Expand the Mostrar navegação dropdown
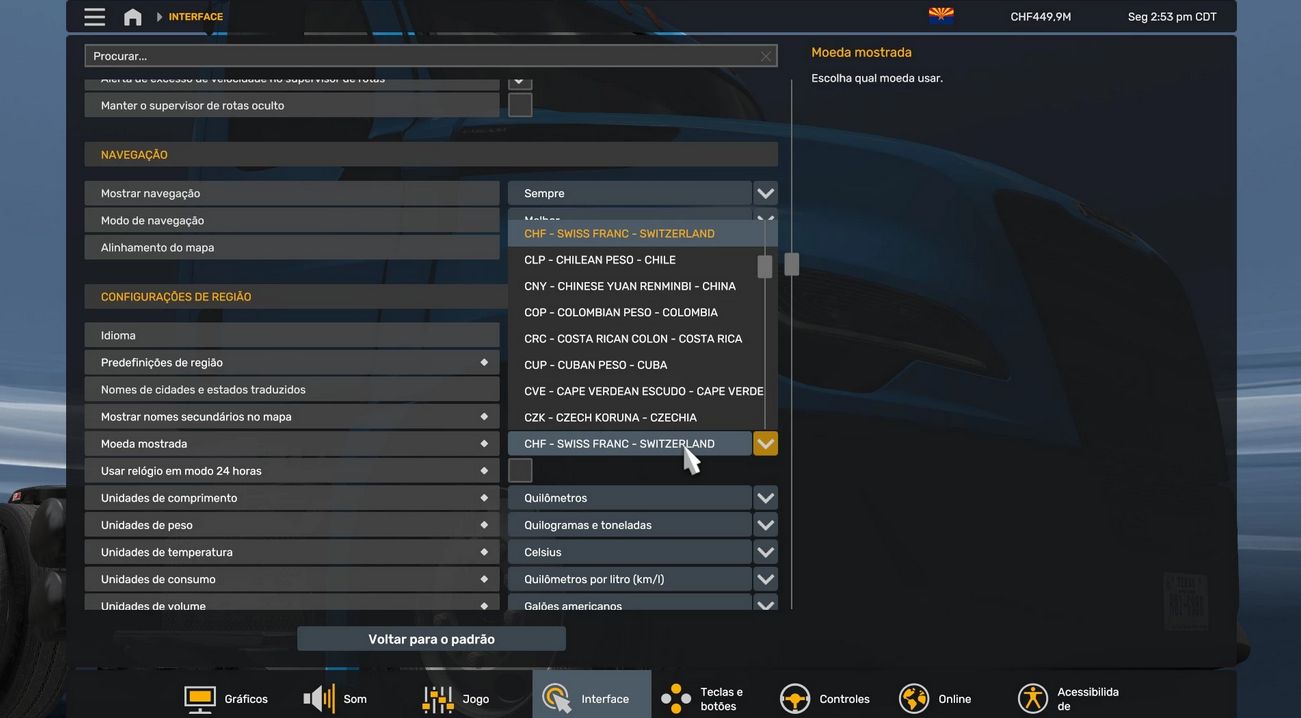The height and width of the screenshot is (718, 1301). tap(765, 193)
